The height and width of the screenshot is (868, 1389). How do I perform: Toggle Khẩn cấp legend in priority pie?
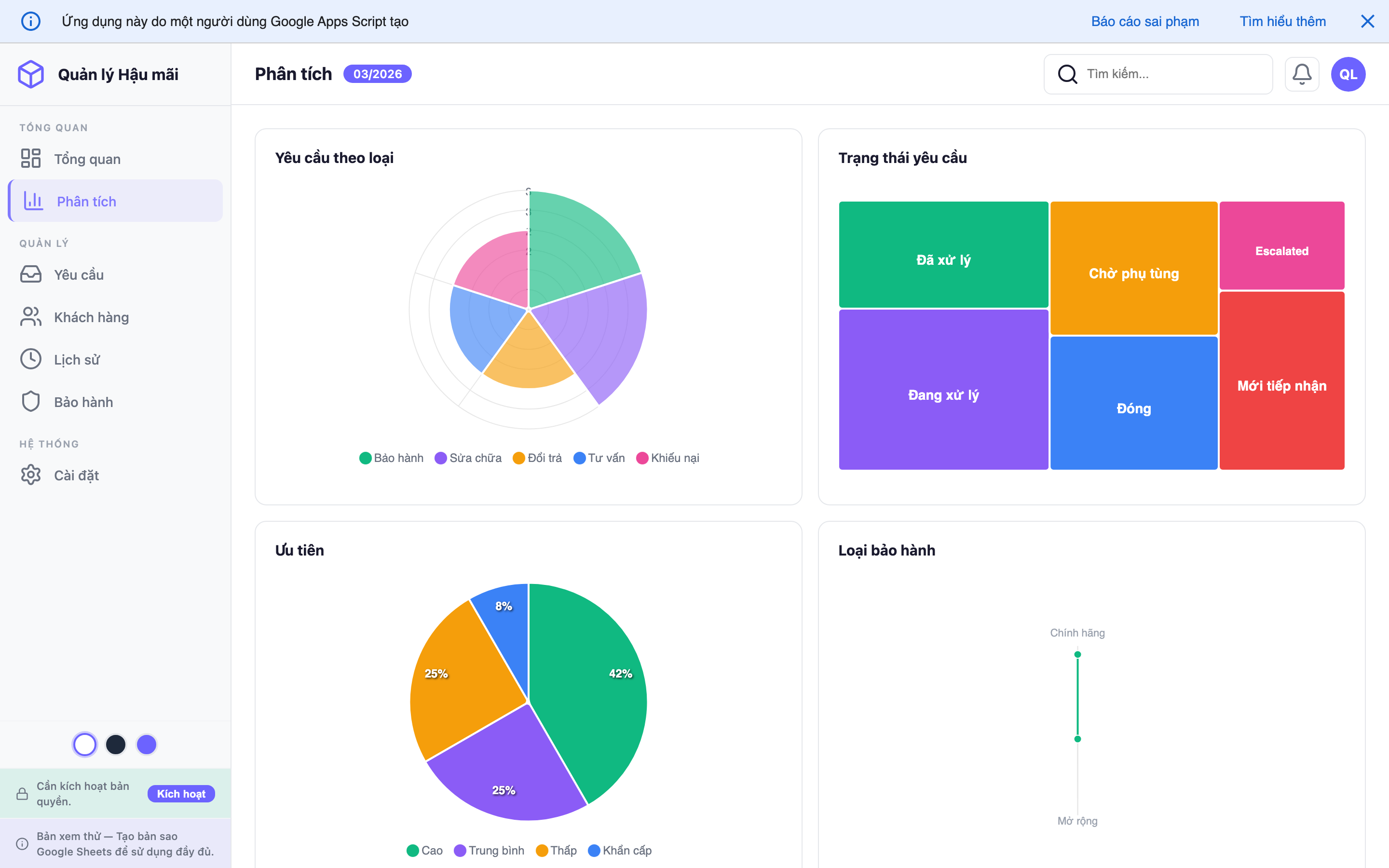click(620, 850)
